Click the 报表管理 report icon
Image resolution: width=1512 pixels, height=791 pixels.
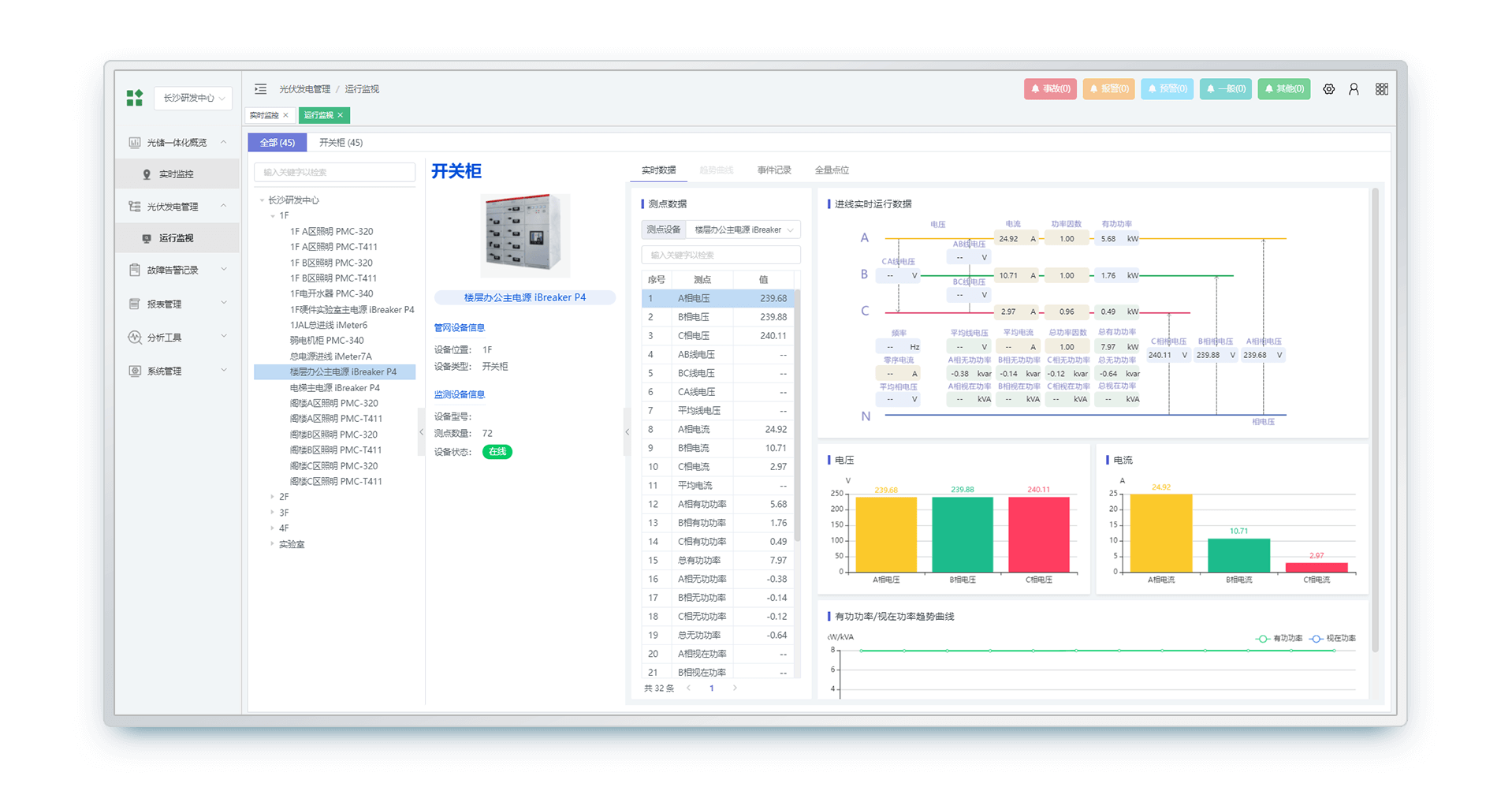pos(135,304)
